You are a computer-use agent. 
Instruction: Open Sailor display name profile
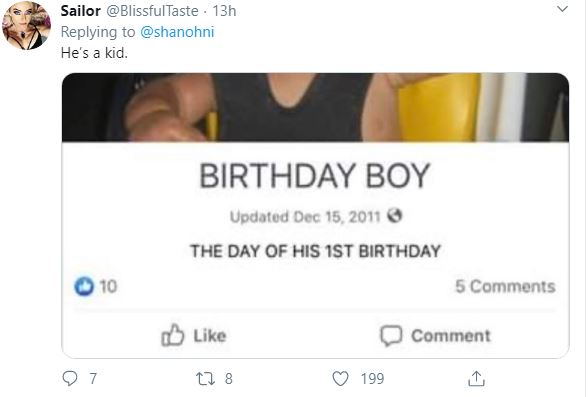pos(81,11)
